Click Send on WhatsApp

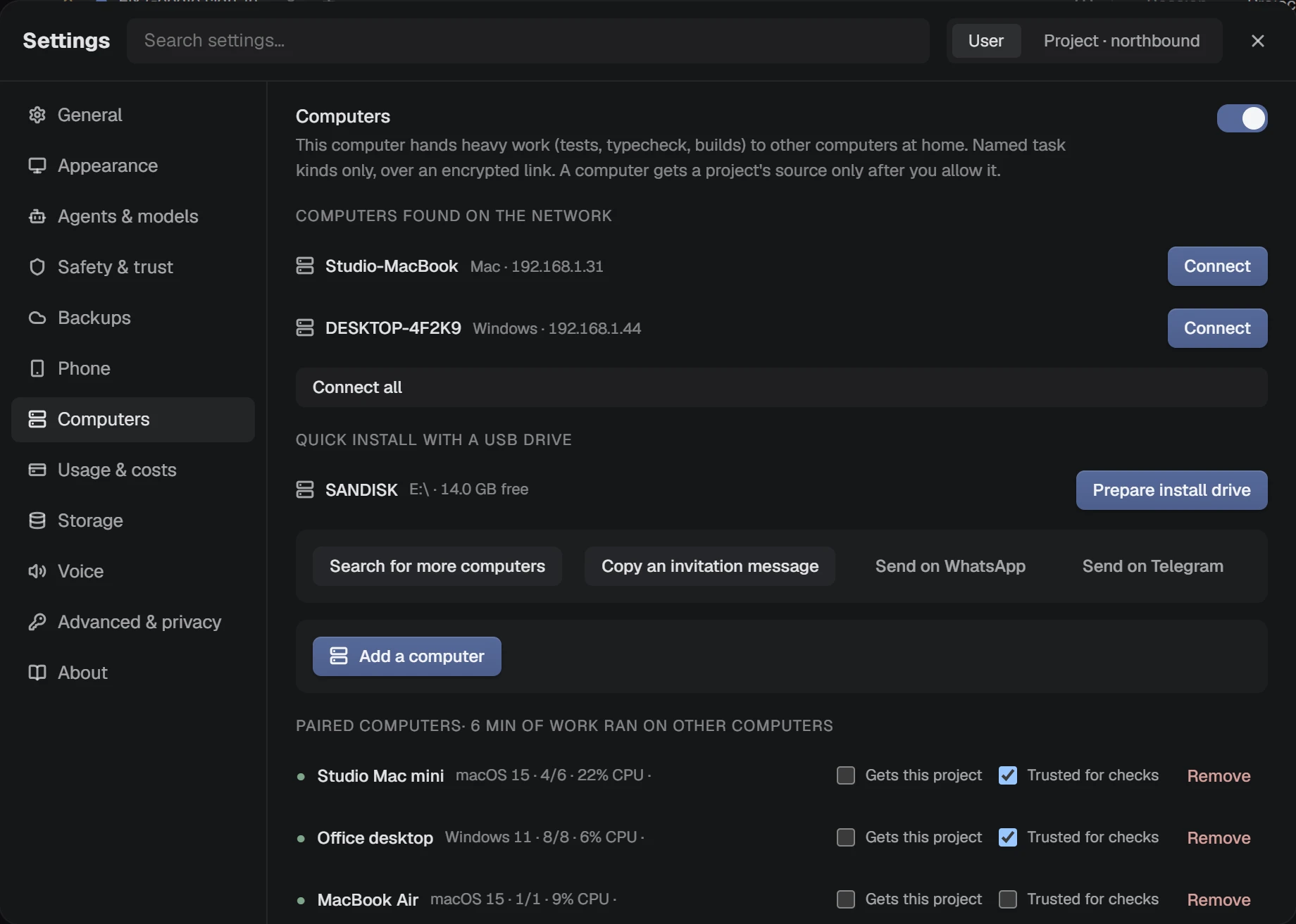[950, 566]
